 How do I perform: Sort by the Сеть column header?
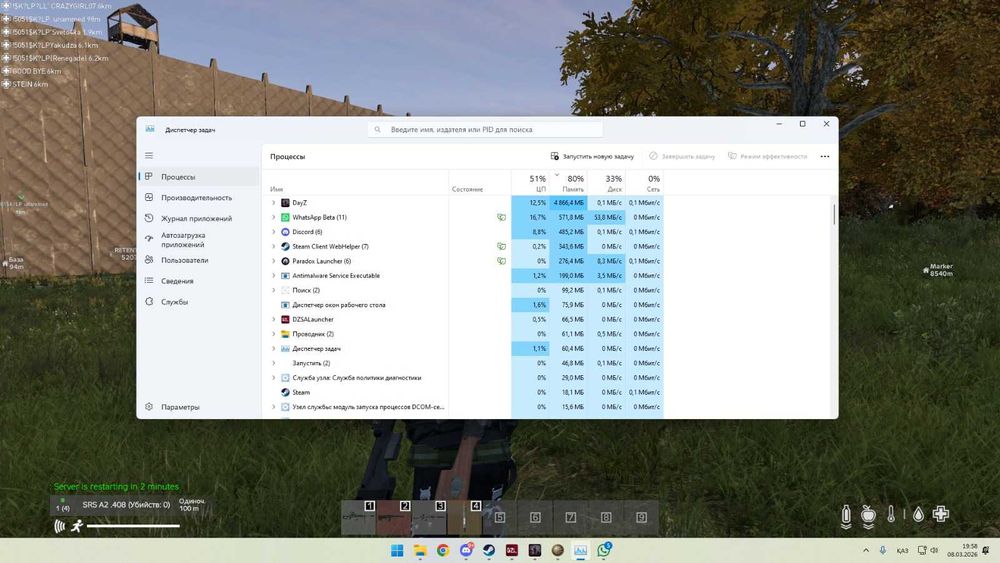[x=645, y=183]
